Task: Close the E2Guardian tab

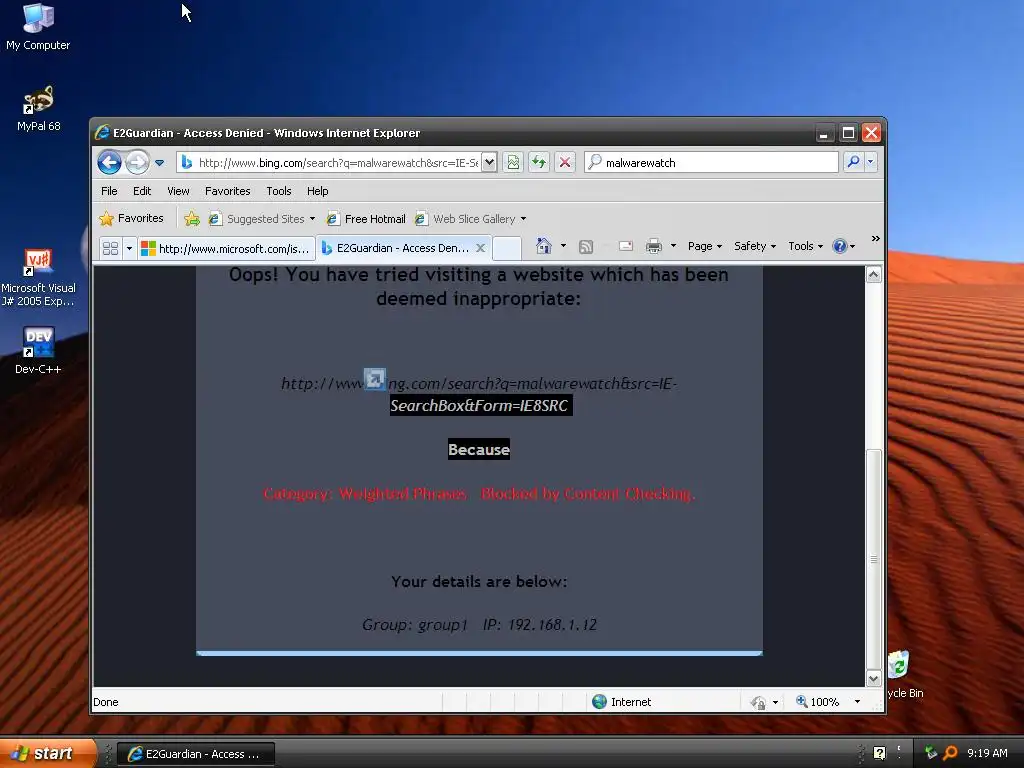Action: click(480, 248)
